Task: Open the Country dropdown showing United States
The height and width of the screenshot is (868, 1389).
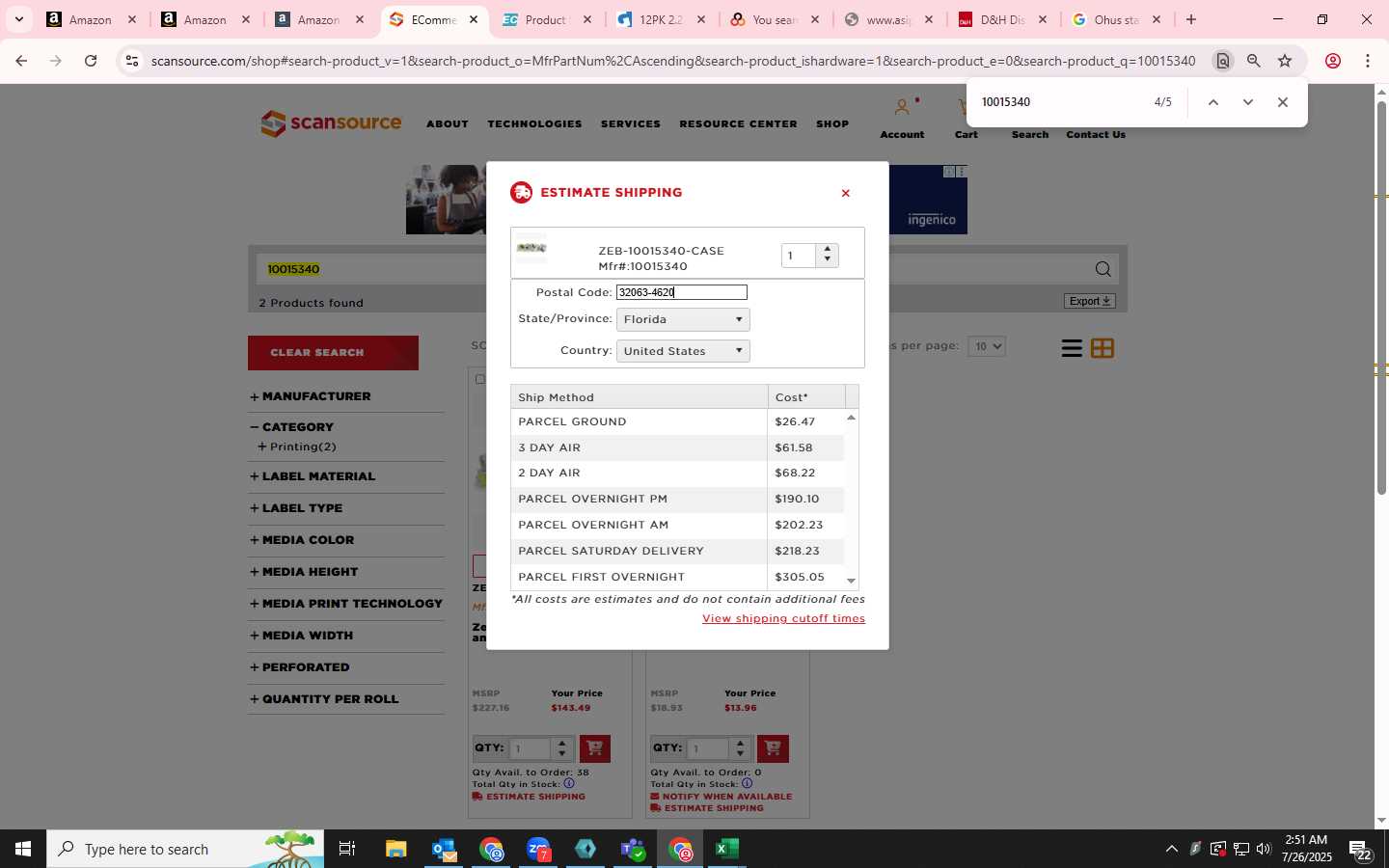Action: tap(683, 351)
